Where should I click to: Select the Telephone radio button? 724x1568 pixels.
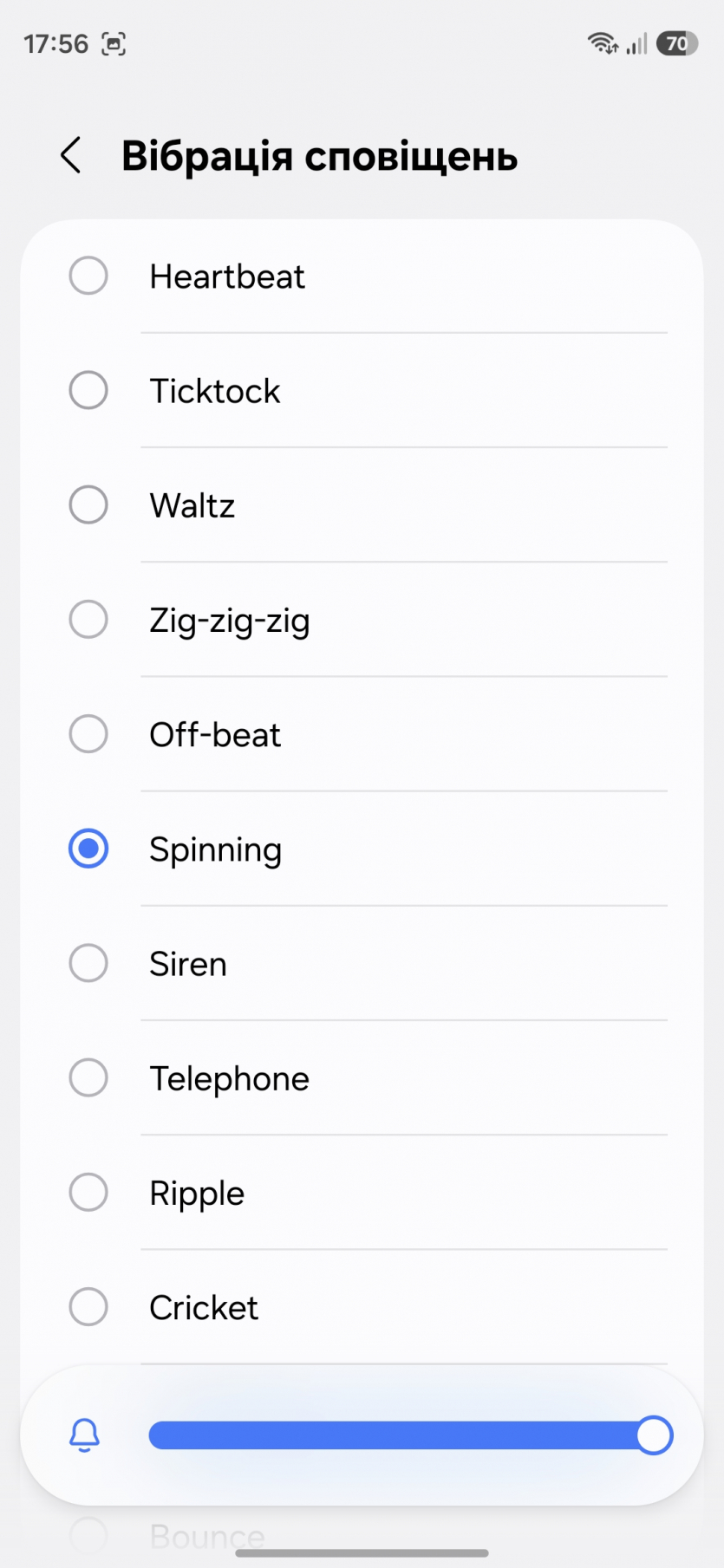click(x=88, y=1078)
